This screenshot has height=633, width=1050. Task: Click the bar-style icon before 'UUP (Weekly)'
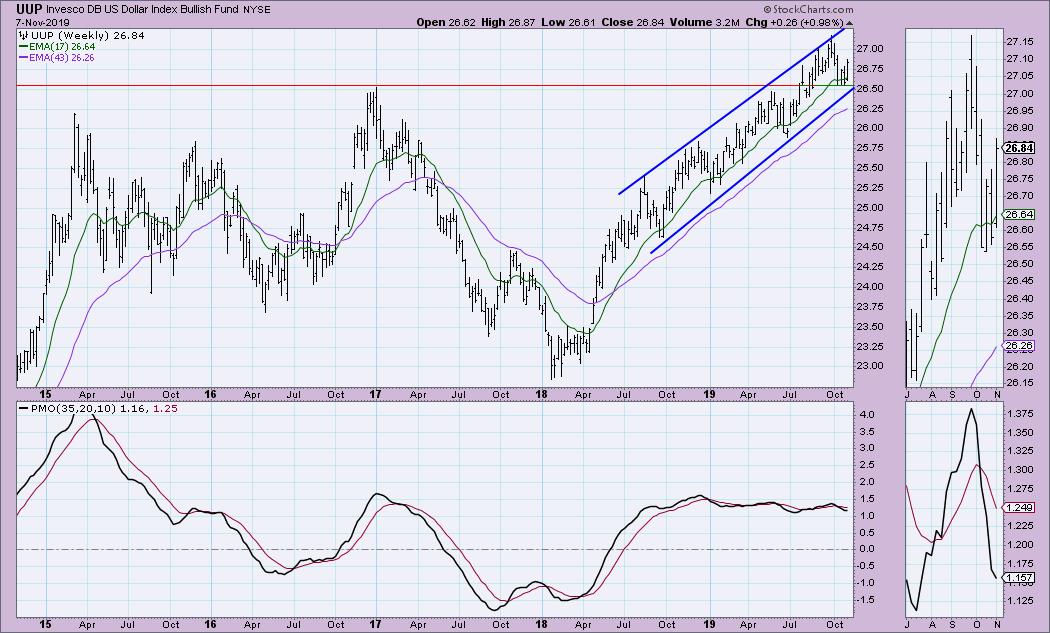click(24, 36)
